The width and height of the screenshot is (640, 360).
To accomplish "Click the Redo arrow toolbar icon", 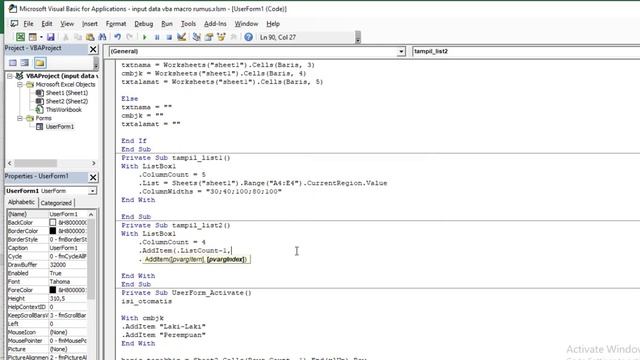I will 130,37.
